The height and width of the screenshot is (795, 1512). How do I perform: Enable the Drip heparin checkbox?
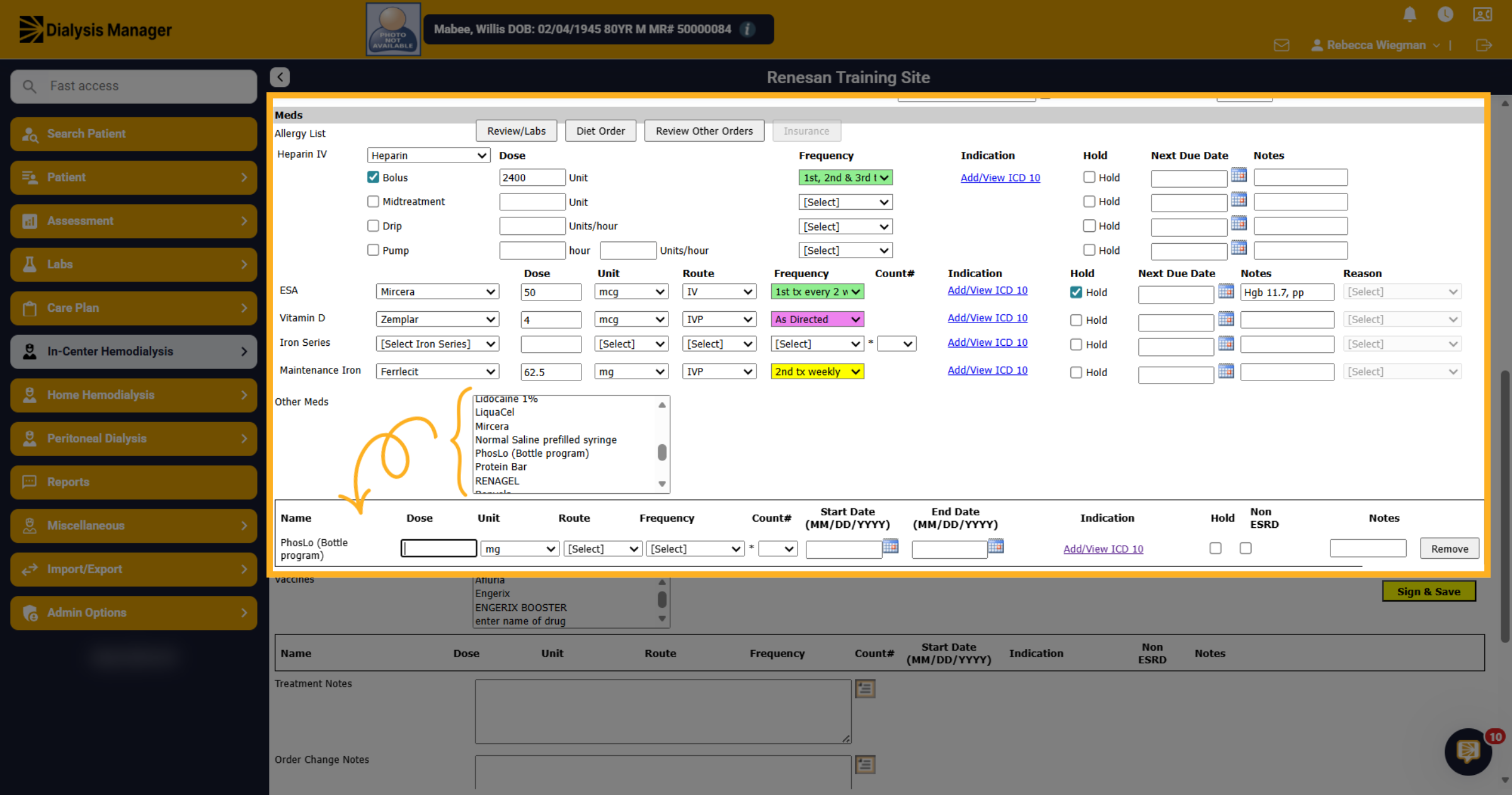(x=374, y=226)
